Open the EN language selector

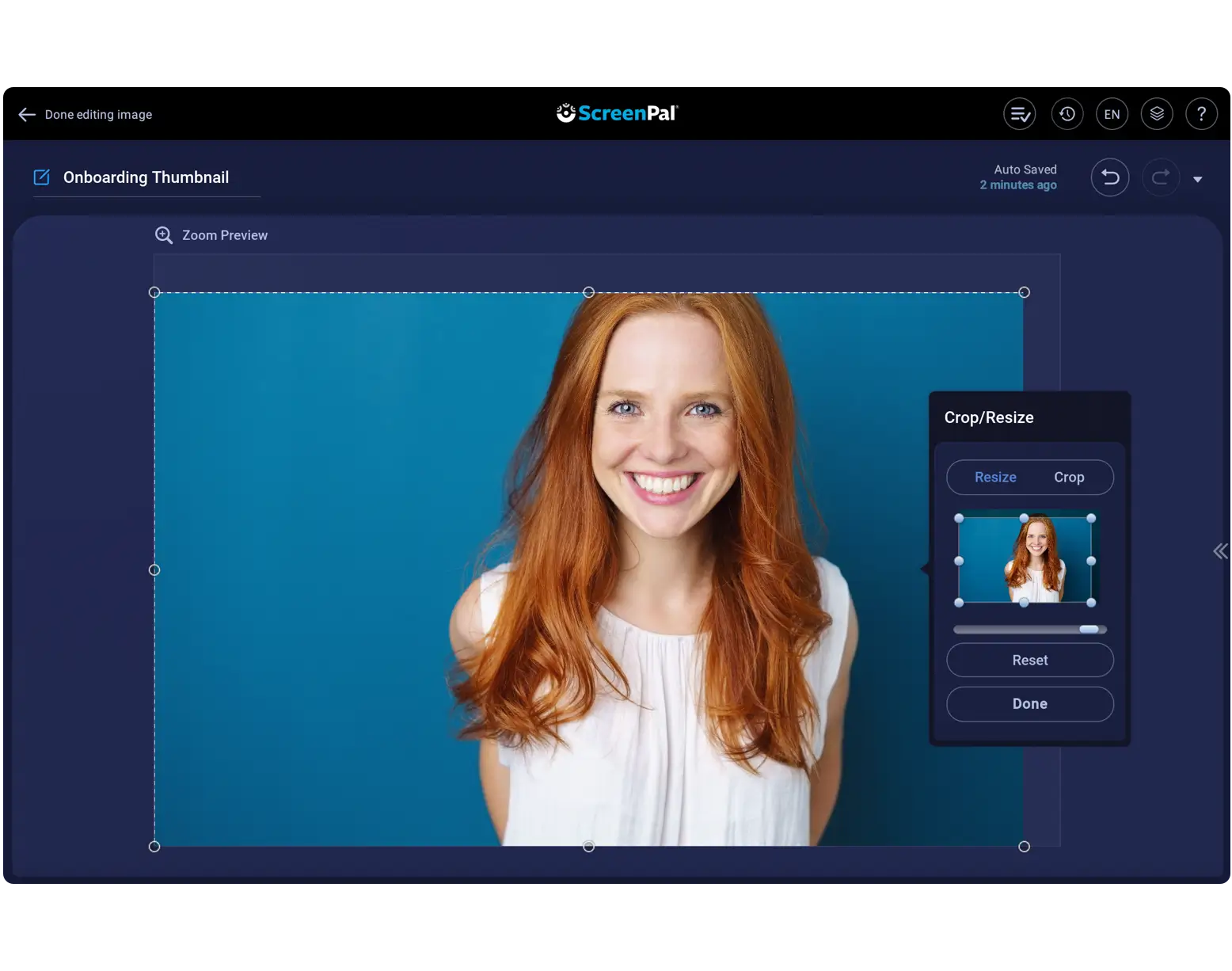1112,114
